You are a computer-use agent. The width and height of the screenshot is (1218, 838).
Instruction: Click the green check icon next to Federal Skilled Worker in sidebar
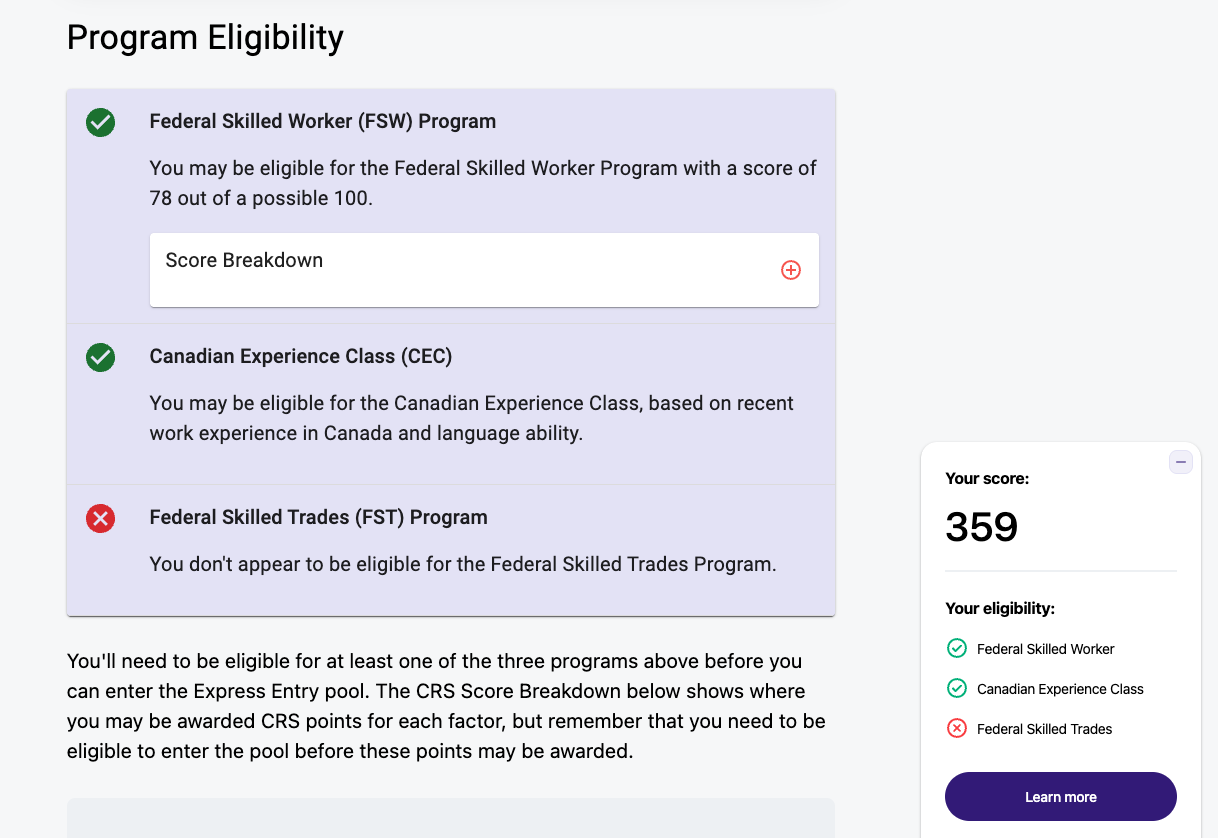pos(955,648)
